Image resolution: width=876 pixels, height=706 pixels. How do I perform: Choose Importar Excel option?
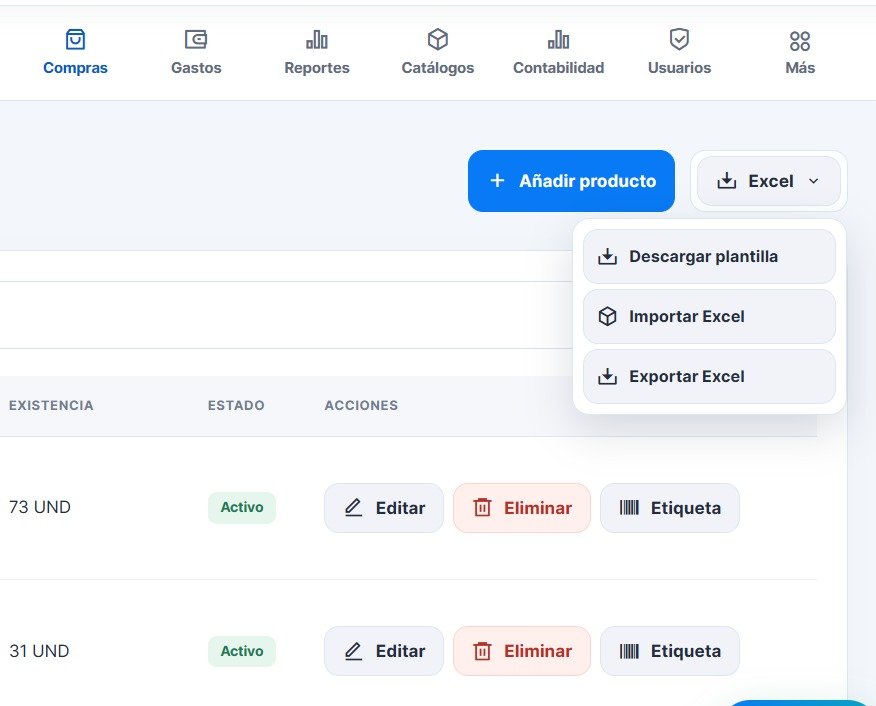pos(709,317)
